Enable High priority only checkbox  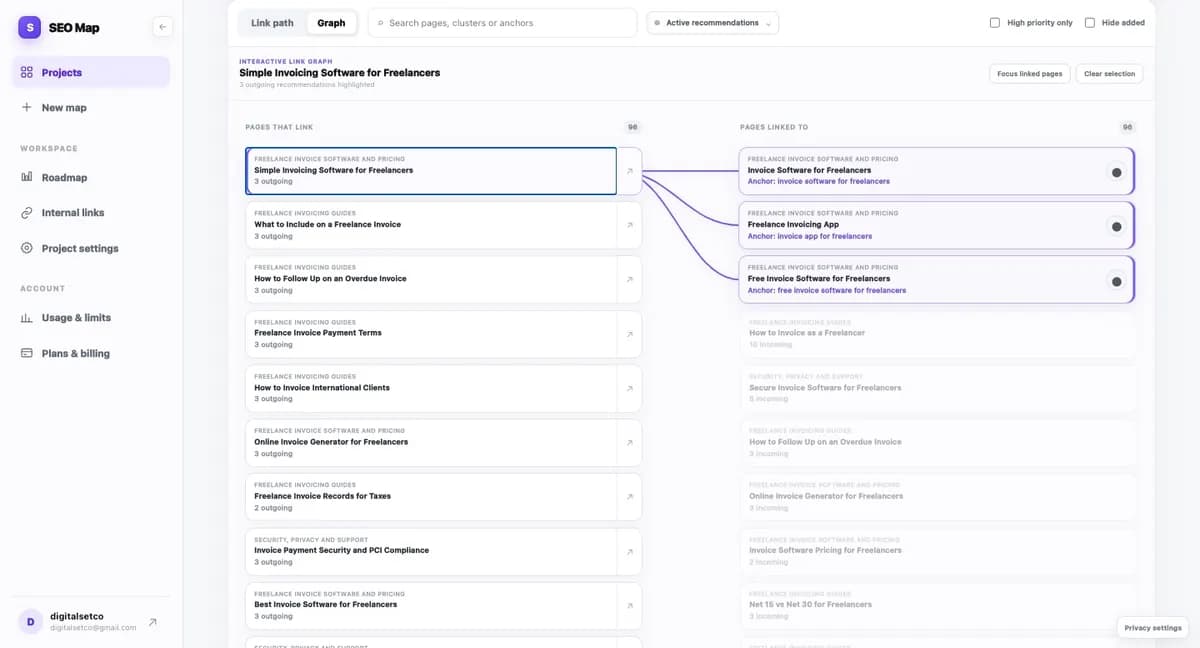[x=995, y=22]
